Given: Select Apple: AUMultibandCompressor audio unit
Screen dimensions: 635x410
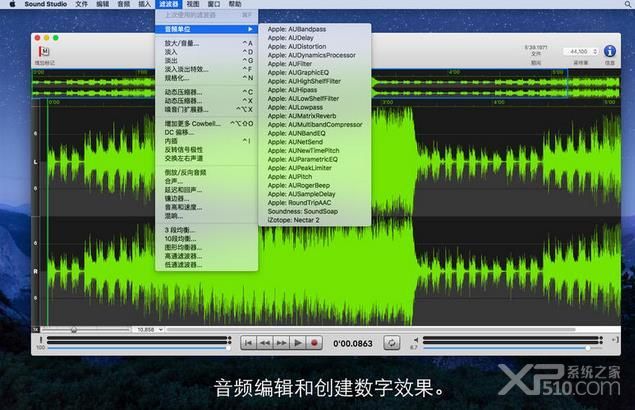Looking at the screenshot, I should pyautogui.click(x=315, y=125).
